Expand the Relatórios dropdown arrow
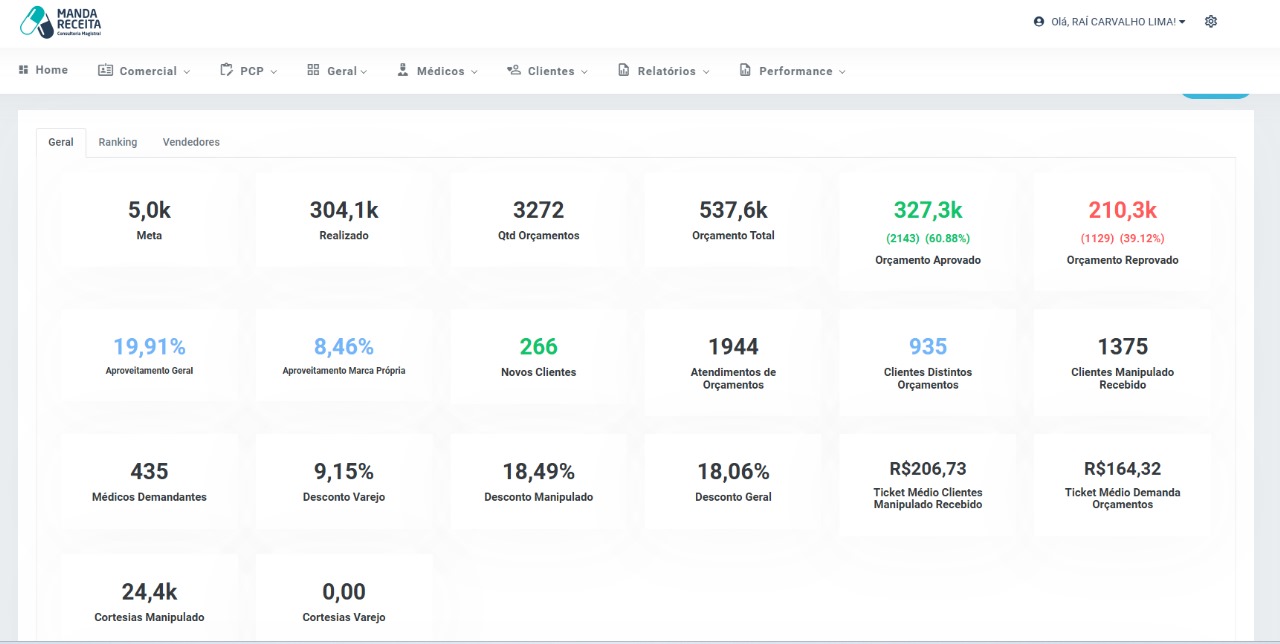The height and width of the screenshot is (644, 1280). coord(706,72)
